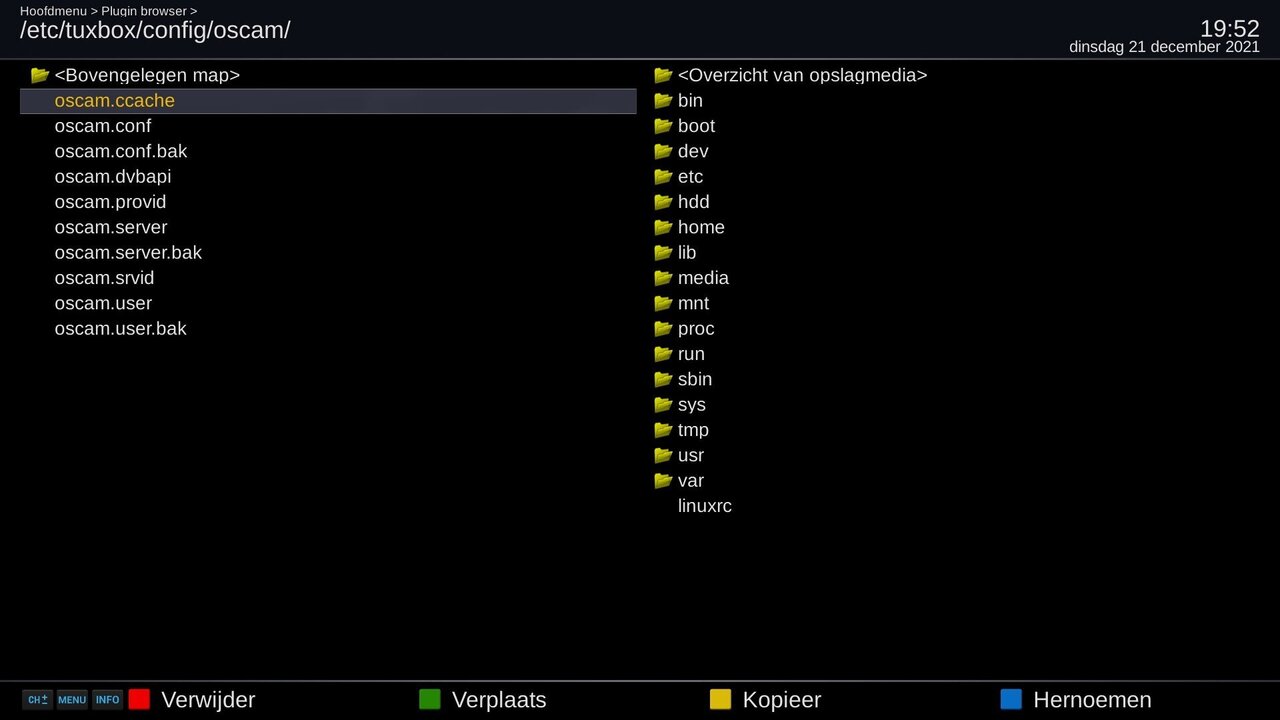Click the folder icon next to etc

(663, 176)
